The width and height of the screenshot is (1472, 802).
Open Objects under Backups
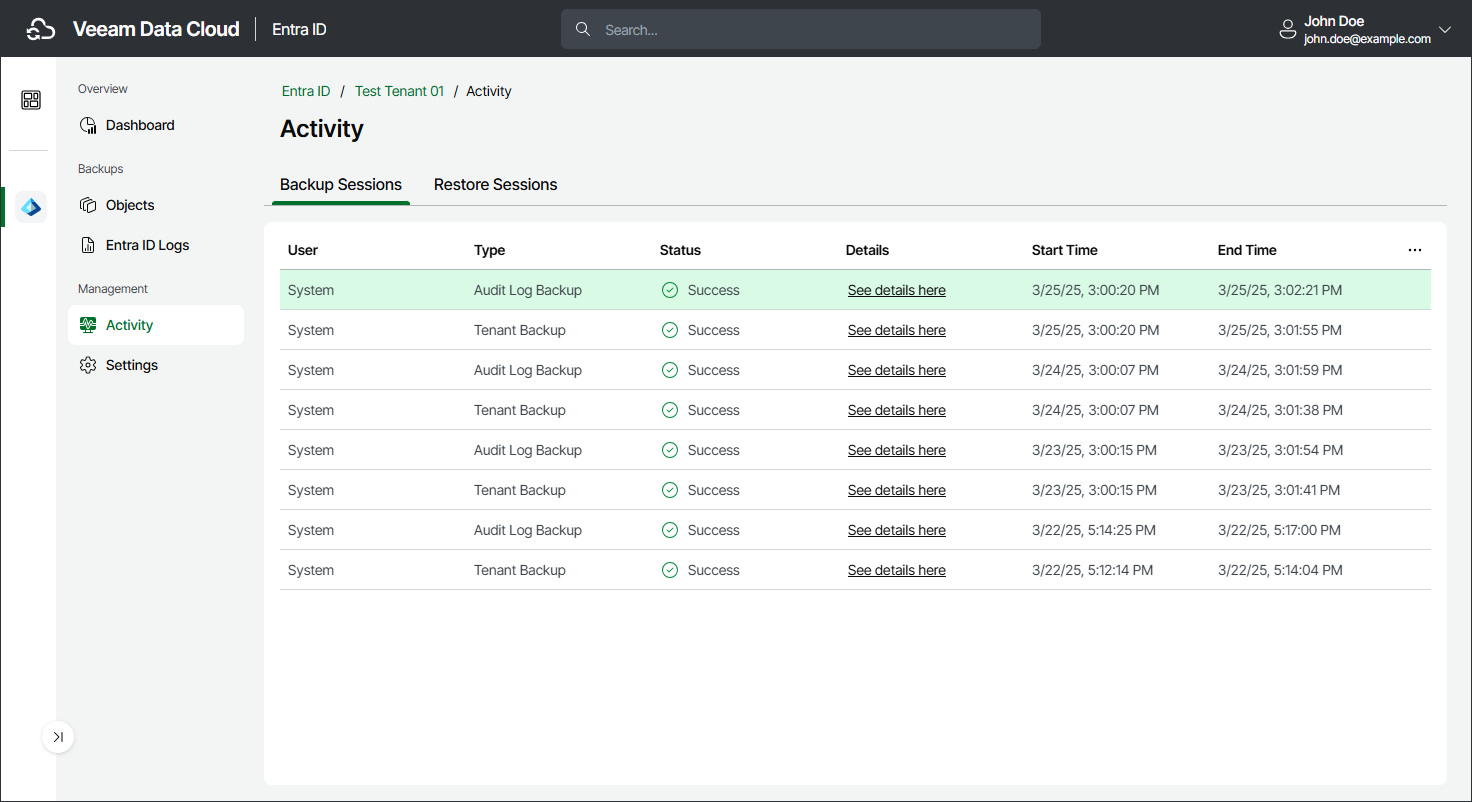click(x=156, y=205)
